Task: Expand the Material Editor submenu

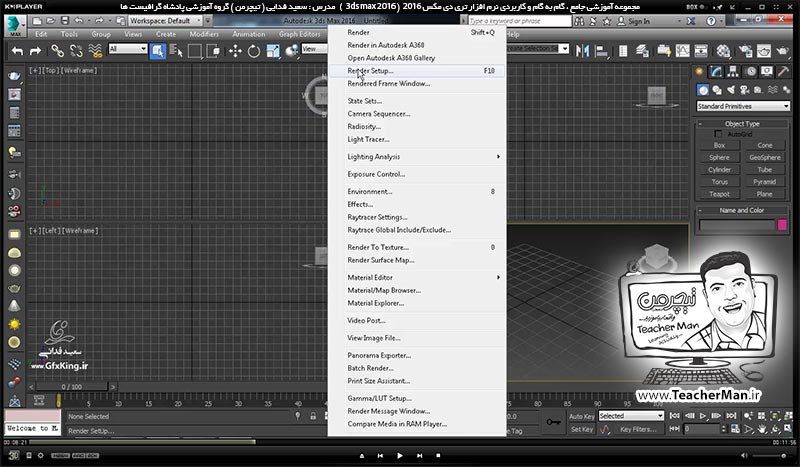Action: point(417,278)
